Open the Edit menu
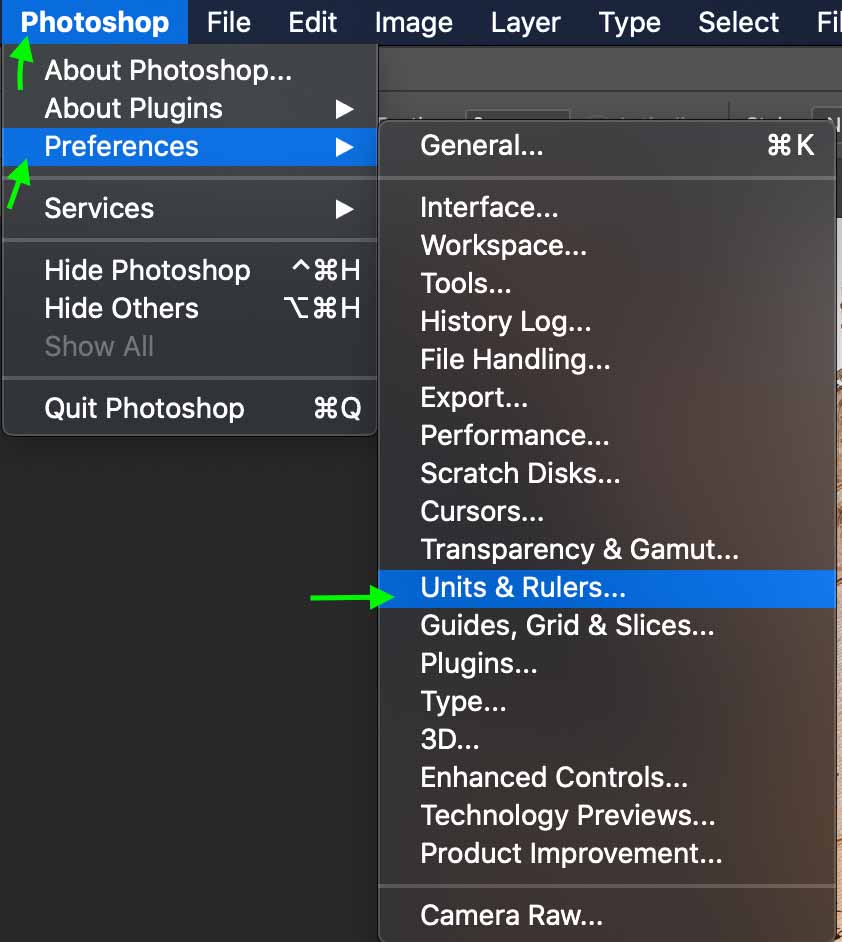Viewport: 842px width, 942px height. [x=312, y=23]
